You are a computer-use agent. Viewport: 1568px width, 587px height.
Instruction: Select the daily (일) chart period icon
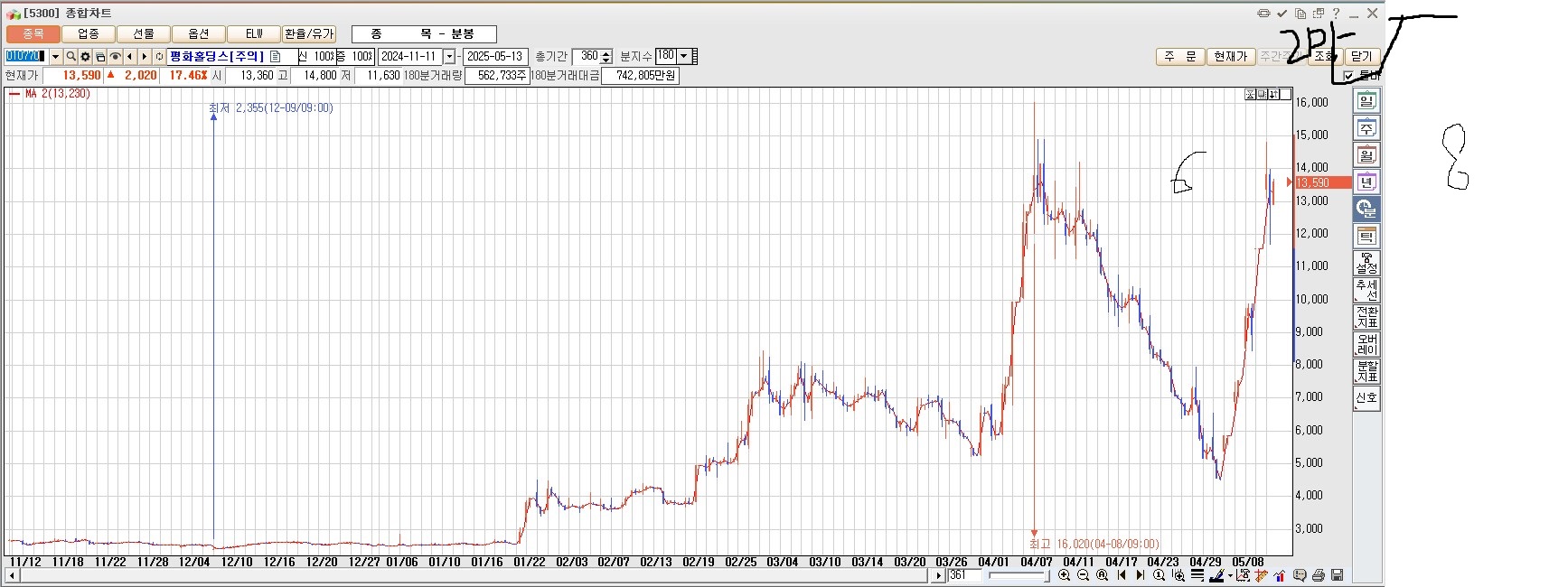point(1366,101)
